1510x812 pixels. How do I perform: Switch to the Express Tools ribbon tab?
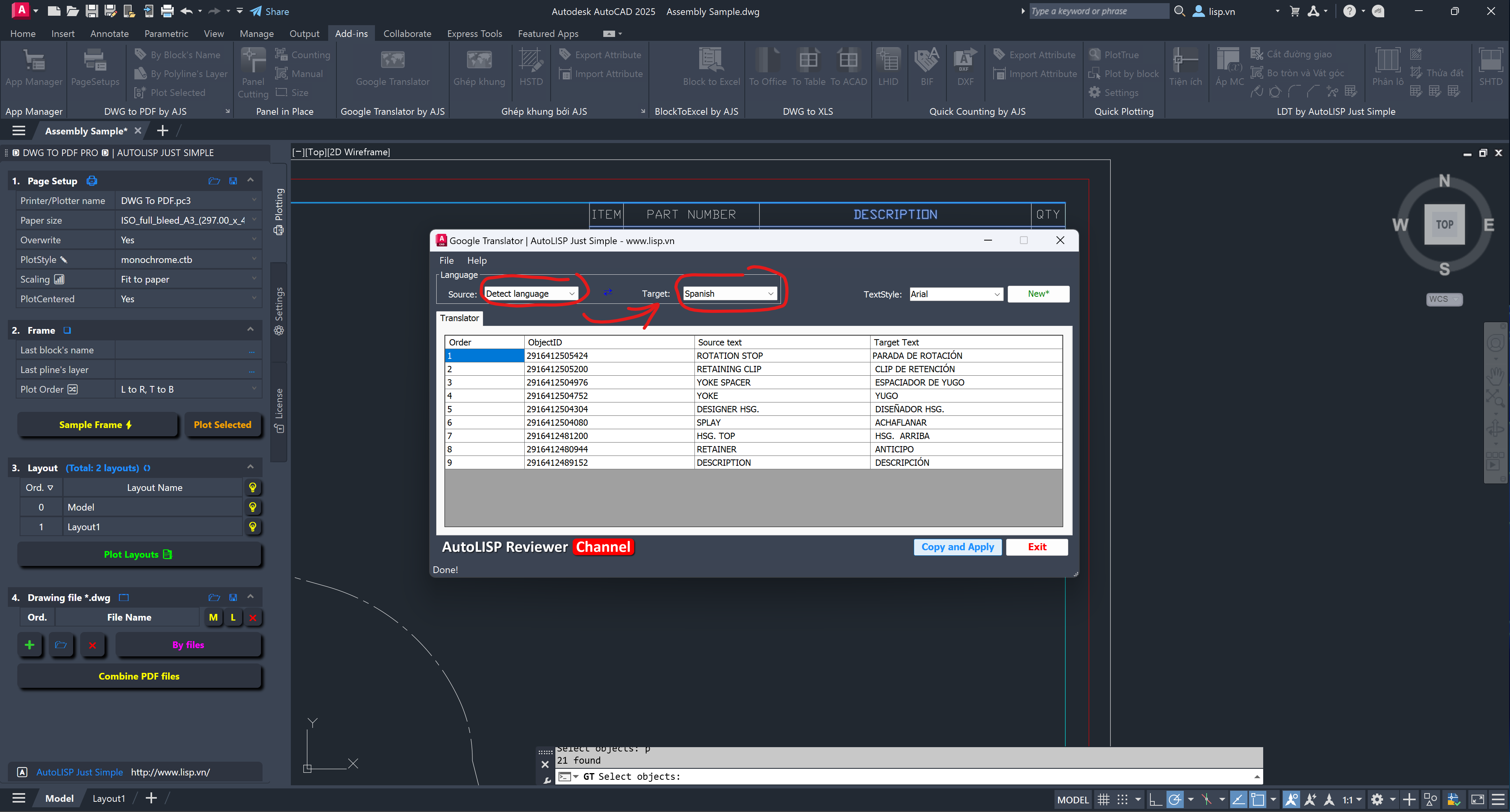[x=474, y=33]
